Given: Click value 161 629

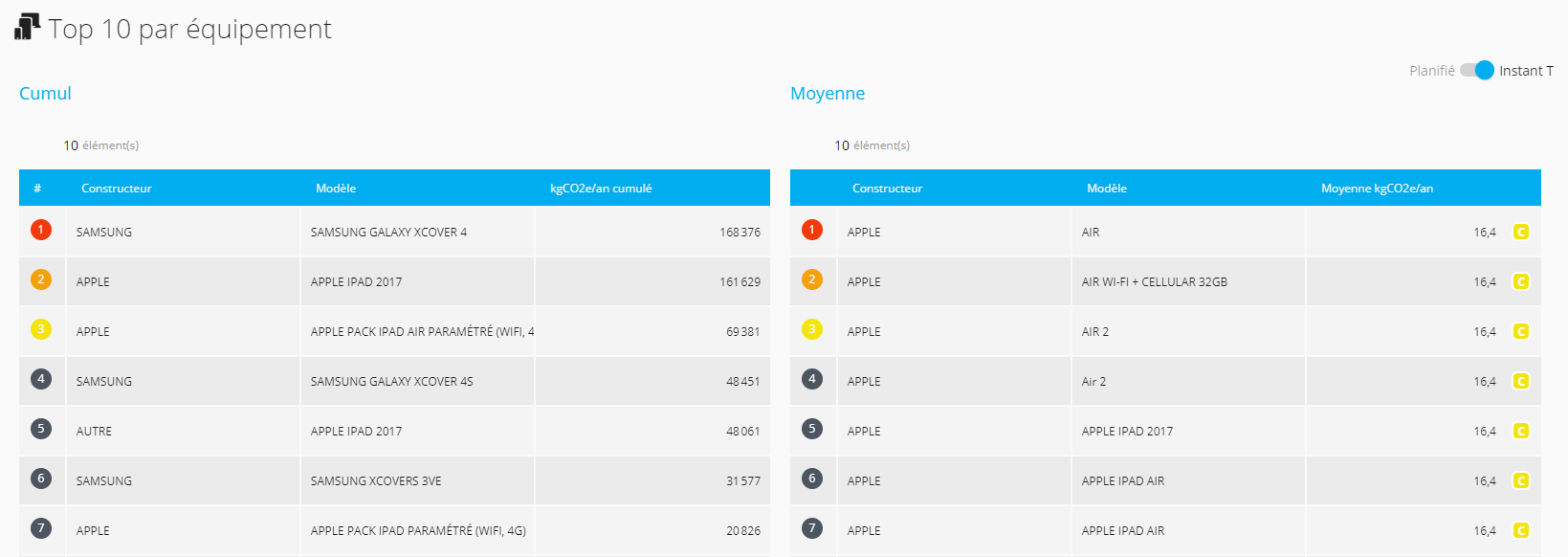Looking at the screenshot, I should pyautogui.click(x=740, y=282).
